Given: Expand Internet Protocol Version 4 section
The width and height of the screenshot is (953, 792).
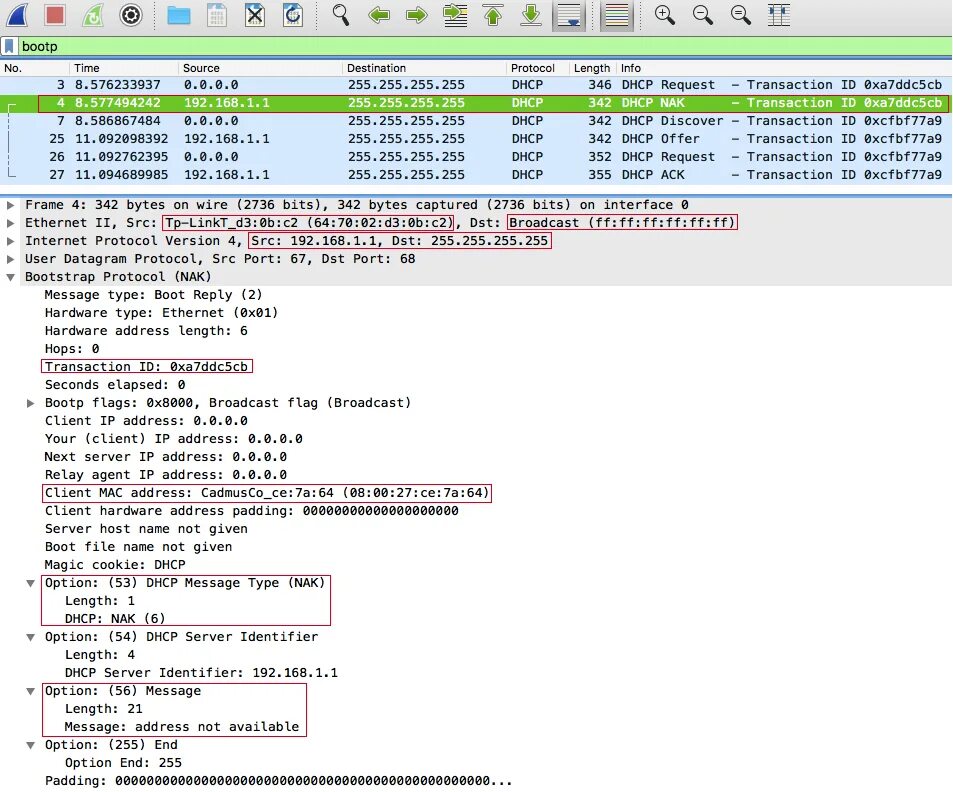Looking at the screenshot, I should [x=10, y=241].
